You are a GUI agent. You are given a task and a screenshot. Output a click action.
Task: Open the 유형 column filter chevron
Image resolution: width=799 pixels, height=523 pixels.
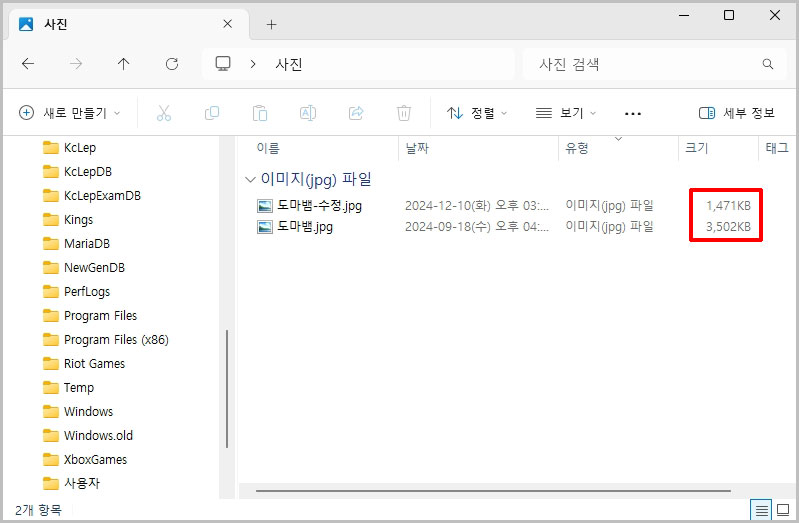619,139
